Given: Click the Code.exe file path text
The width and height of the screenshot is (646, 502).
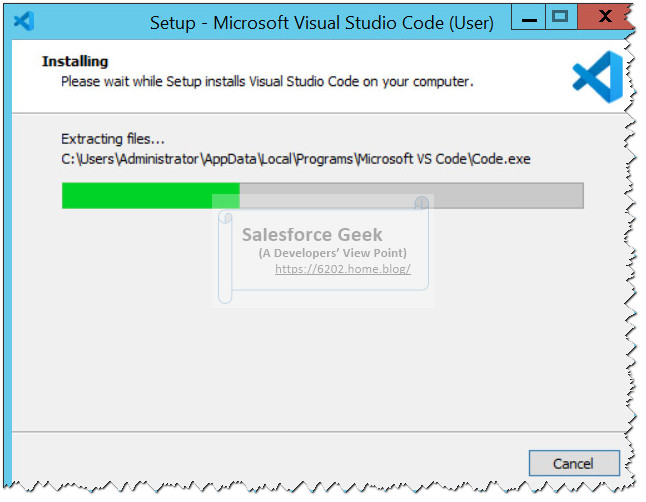Looking at the screenshot, I should [x=296, y=159].
